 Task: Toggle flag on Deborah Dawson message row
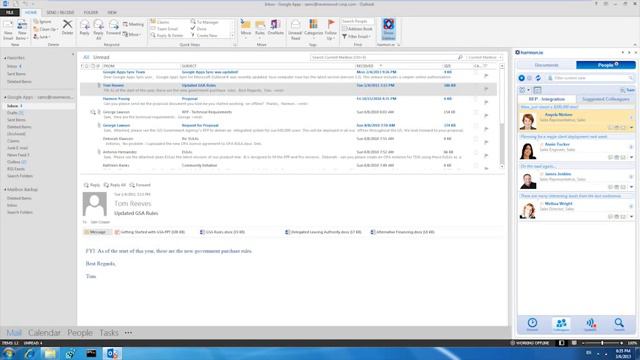coord(486,142)
